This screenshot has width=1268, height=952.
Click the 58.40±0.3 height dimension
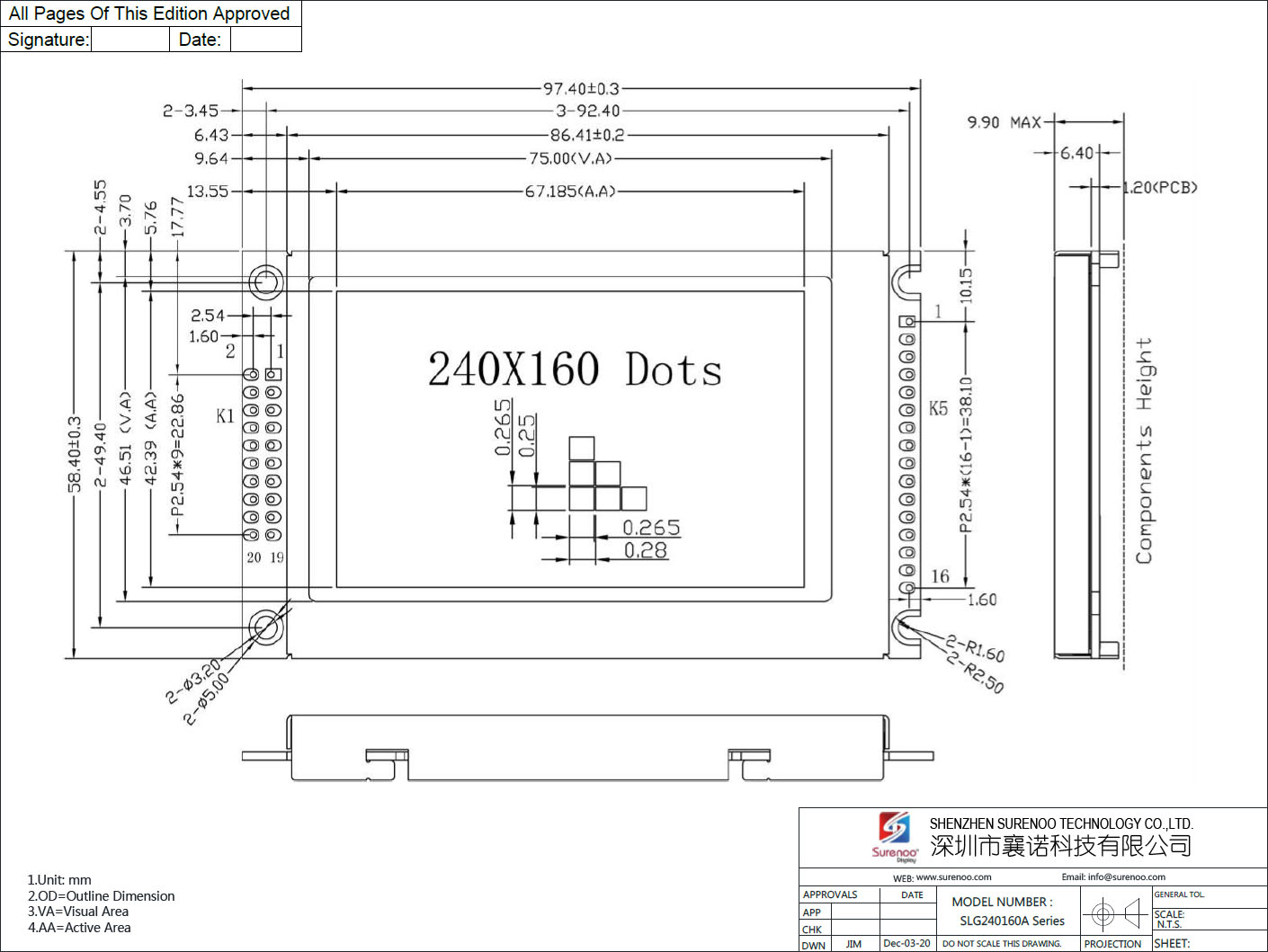point(75,454)
